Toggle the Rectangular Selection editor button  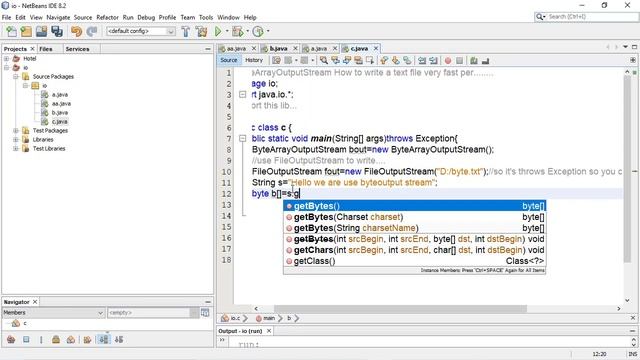tap(369, 60)
